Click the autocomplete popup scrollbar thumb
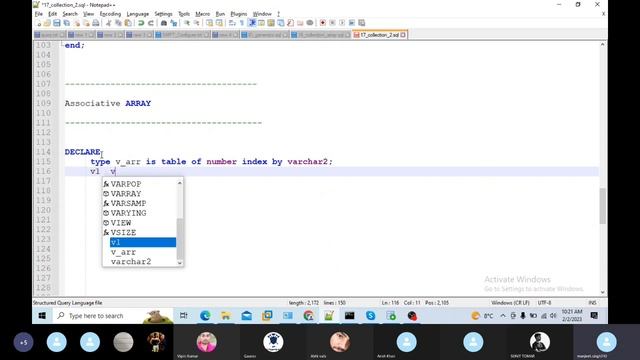Image resolution: width=640 pixels, height=360 pixels. point(180,239)
